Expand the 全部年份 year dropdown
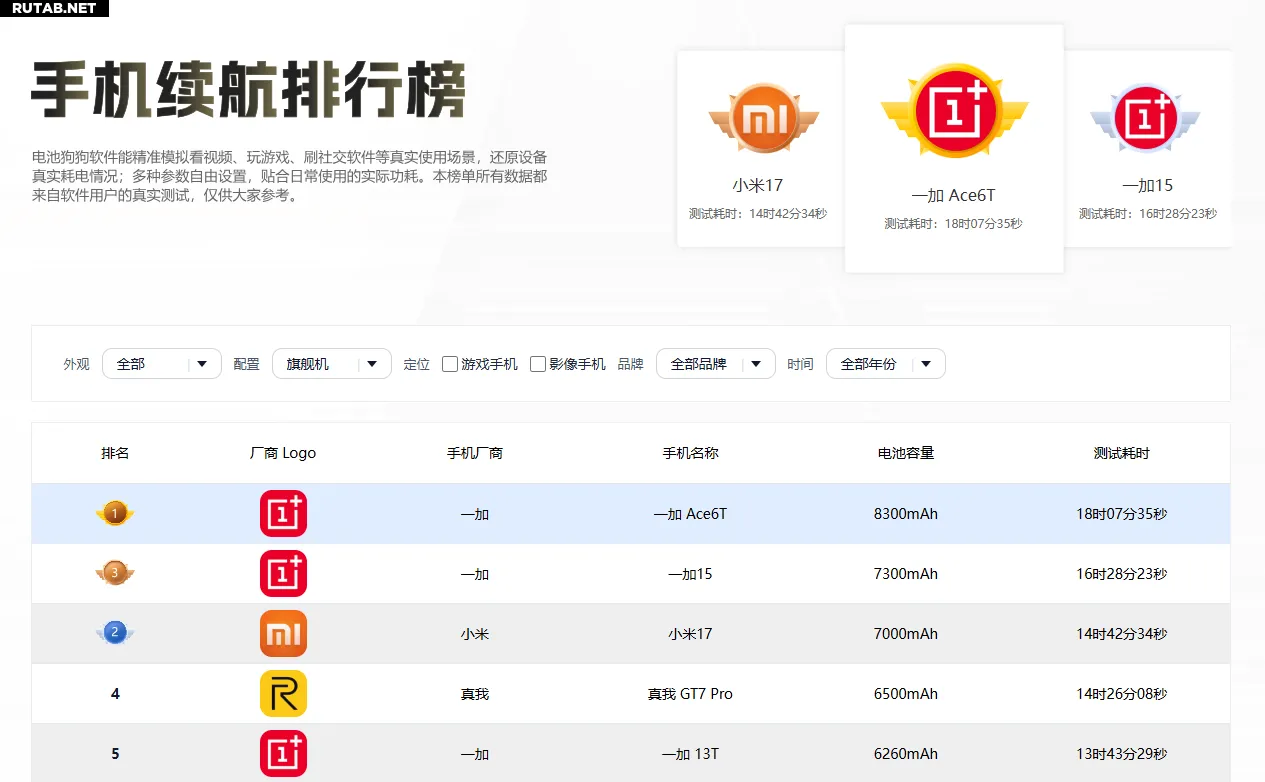Screen dimensions: 1265x782 click(x=885, y=364)
